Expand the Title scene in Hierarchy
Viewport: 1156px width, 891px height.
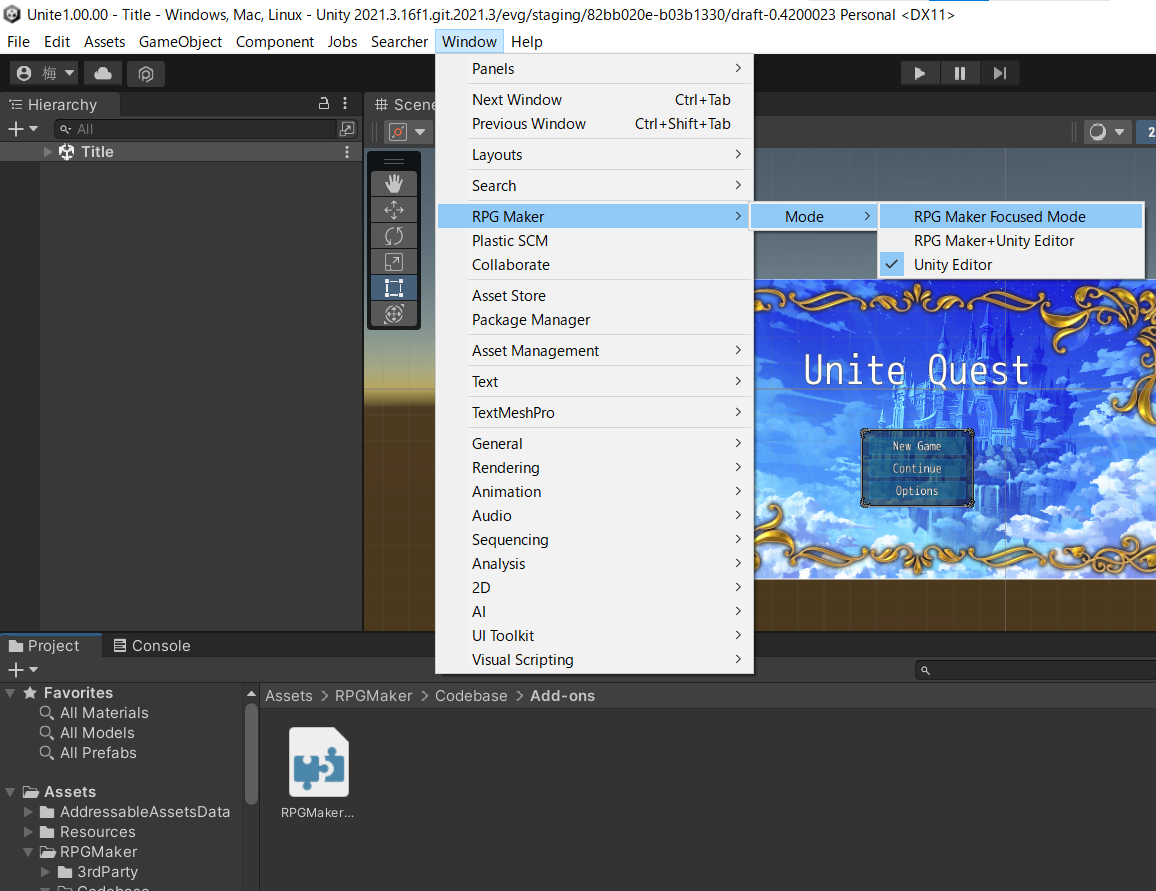coord(48,152)
